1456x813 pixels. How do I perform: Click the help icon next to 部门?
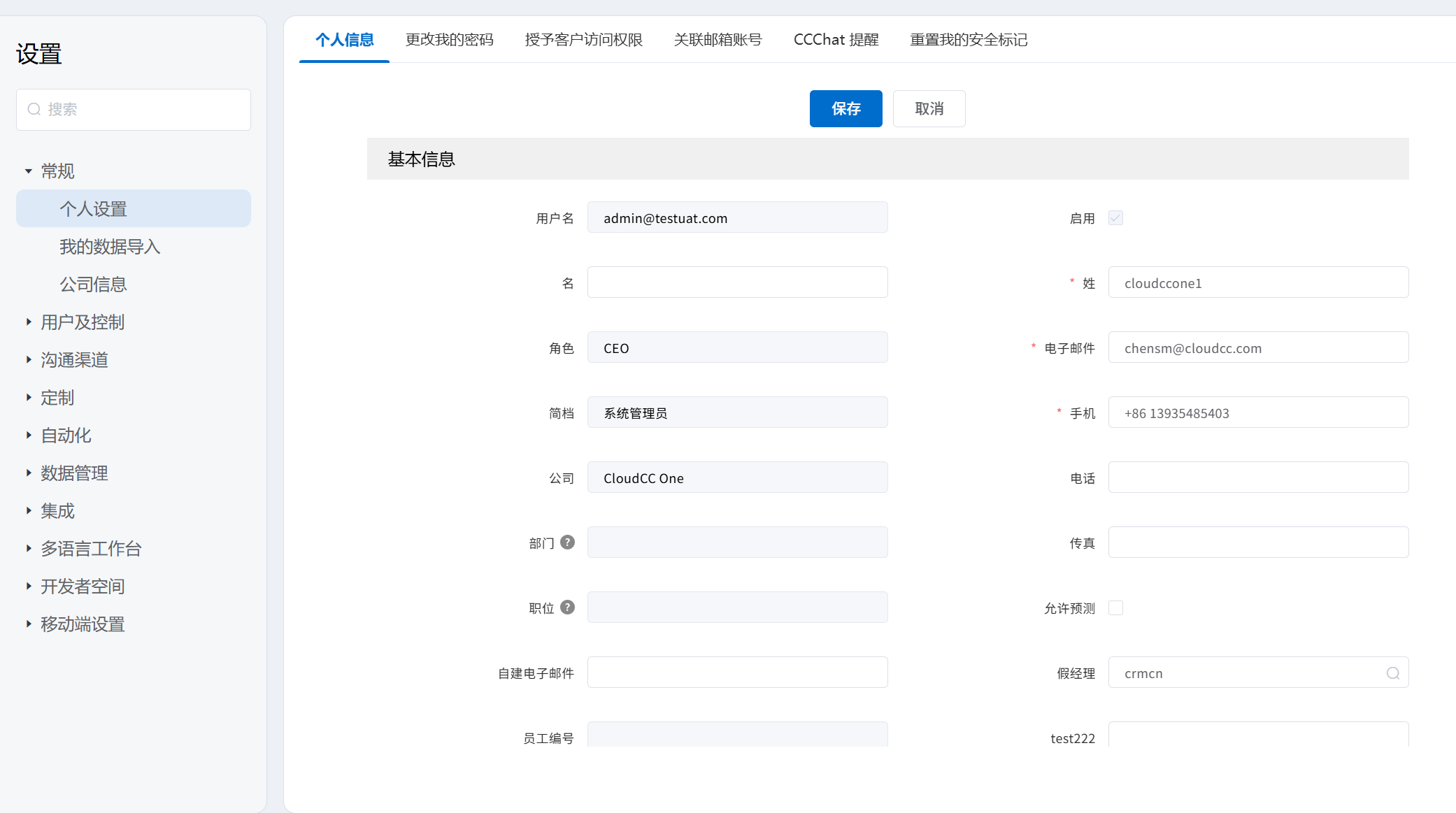(x=568, y=542)
